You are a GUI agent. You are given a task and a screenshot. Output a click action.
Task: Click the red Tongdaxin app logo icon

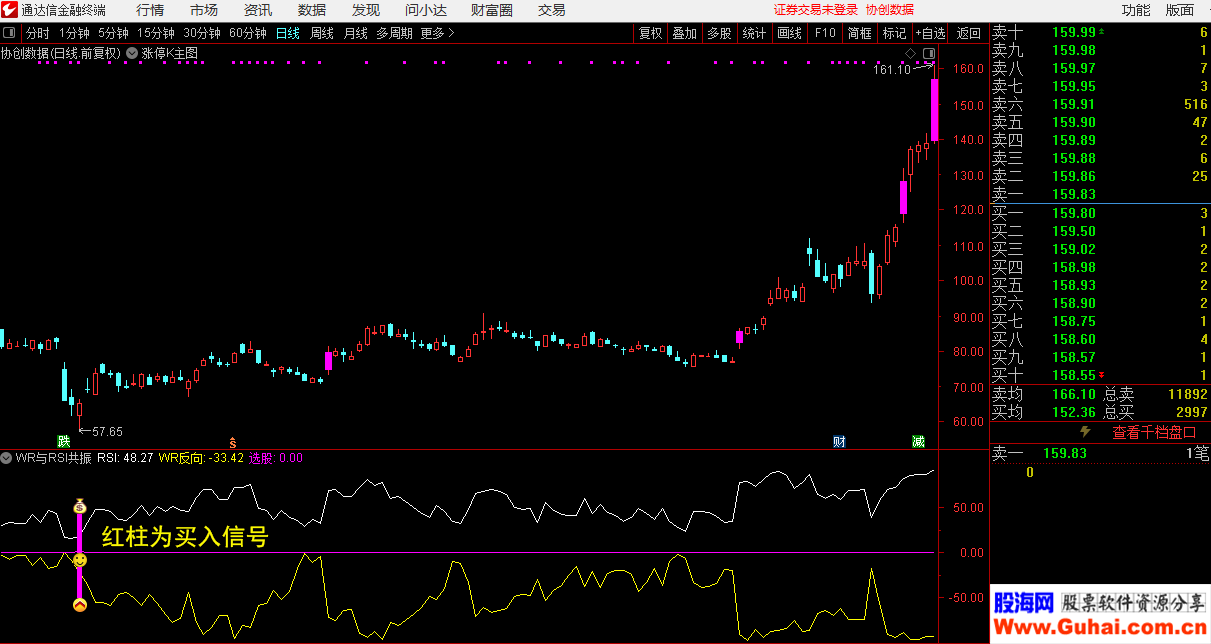coord(10,10)
